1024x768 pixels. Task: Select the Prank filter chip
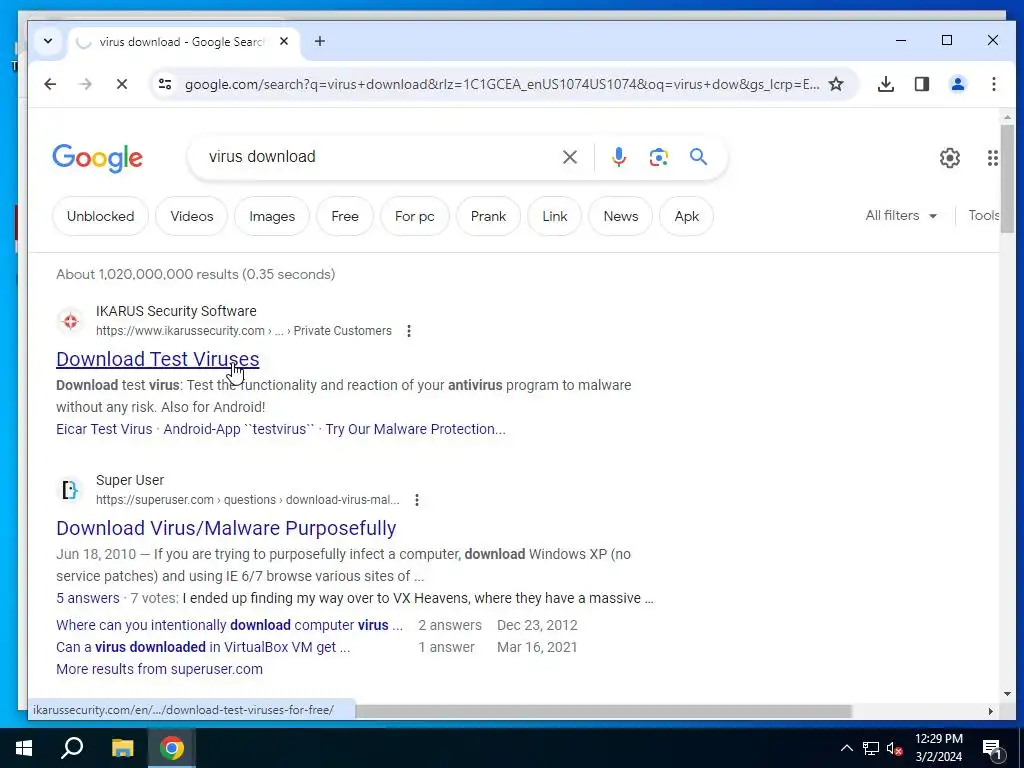pos(488,216)
